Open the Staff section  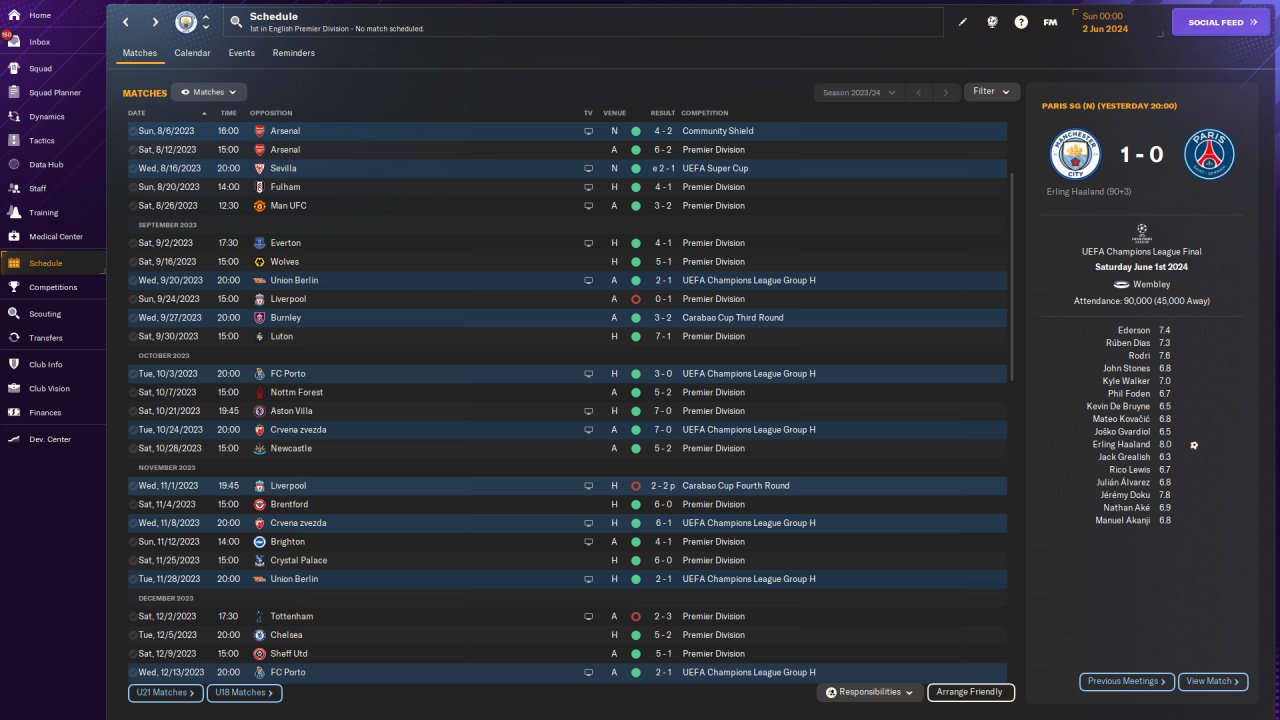point(38,189)
